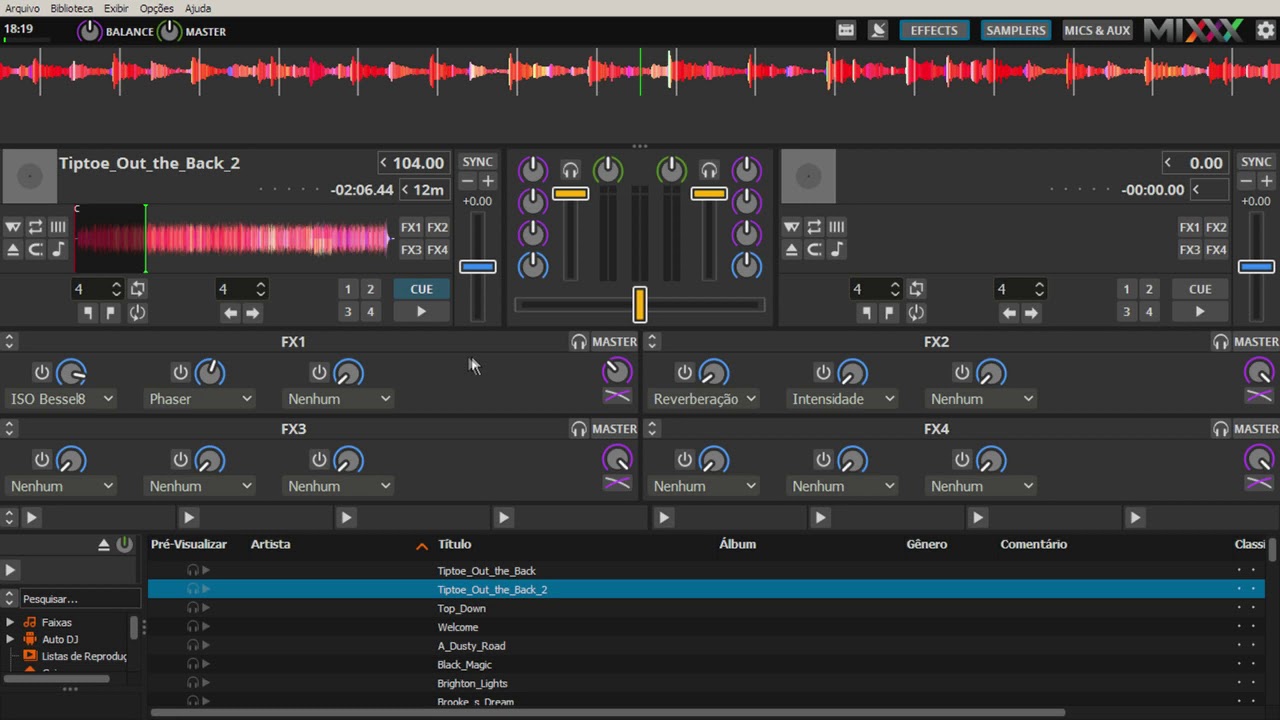The width and height of the screenshot is (1280, 720).
Task: Toggle green preview deck power button
Action: click(x=124, y=545)
